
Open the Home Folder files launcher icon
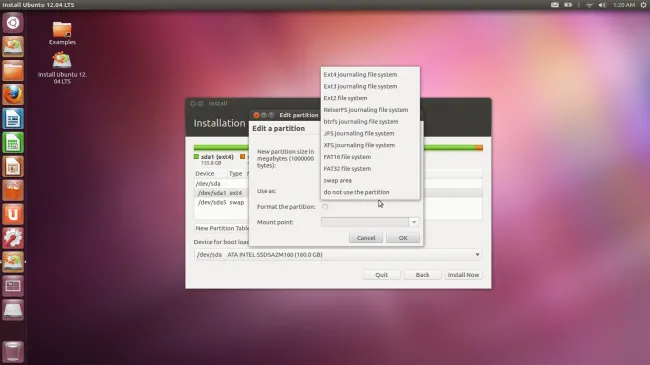pos(13,71)
